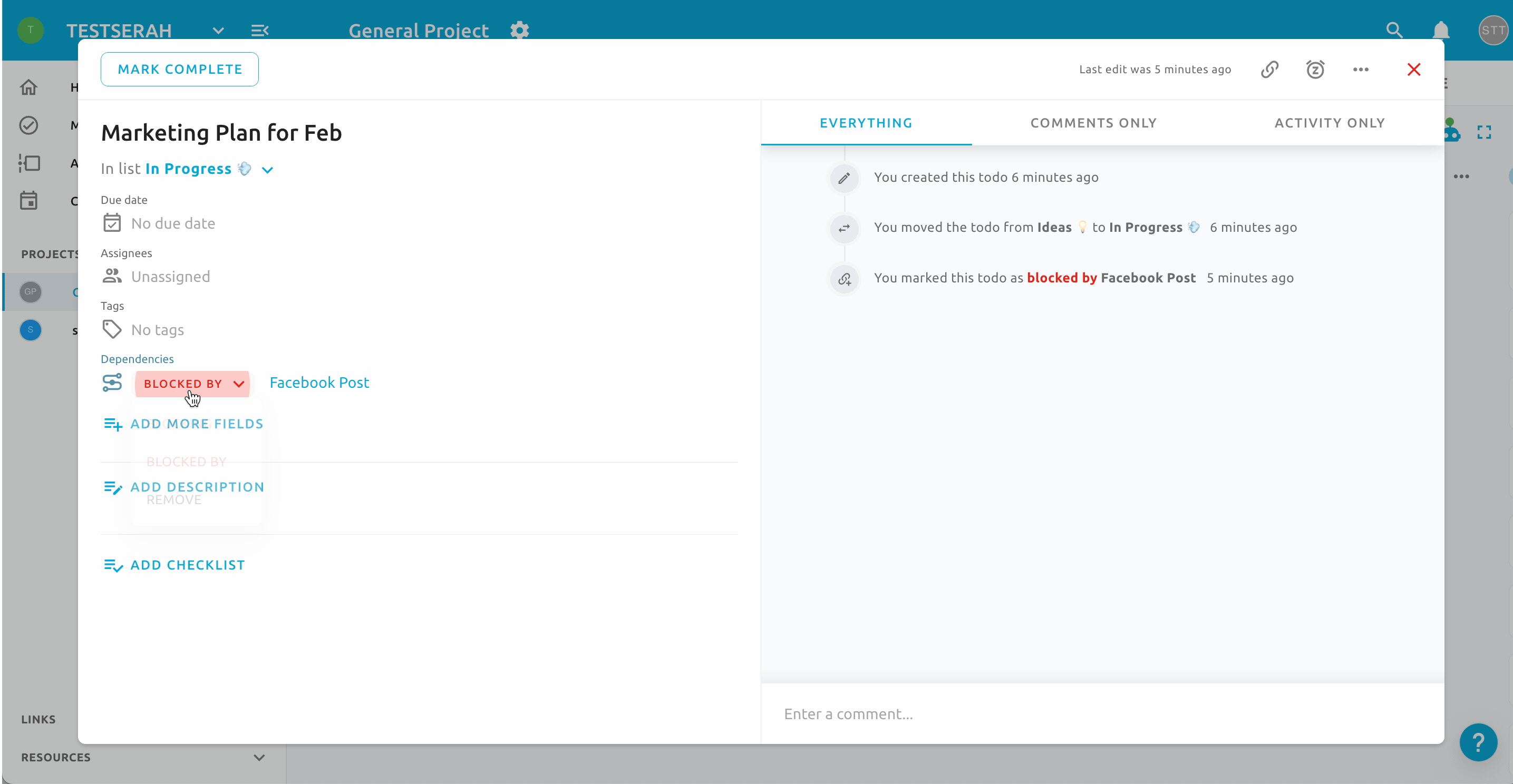
Task: Close the todo detail modal
Action: pyautogui.click(x=1413, y=69)
